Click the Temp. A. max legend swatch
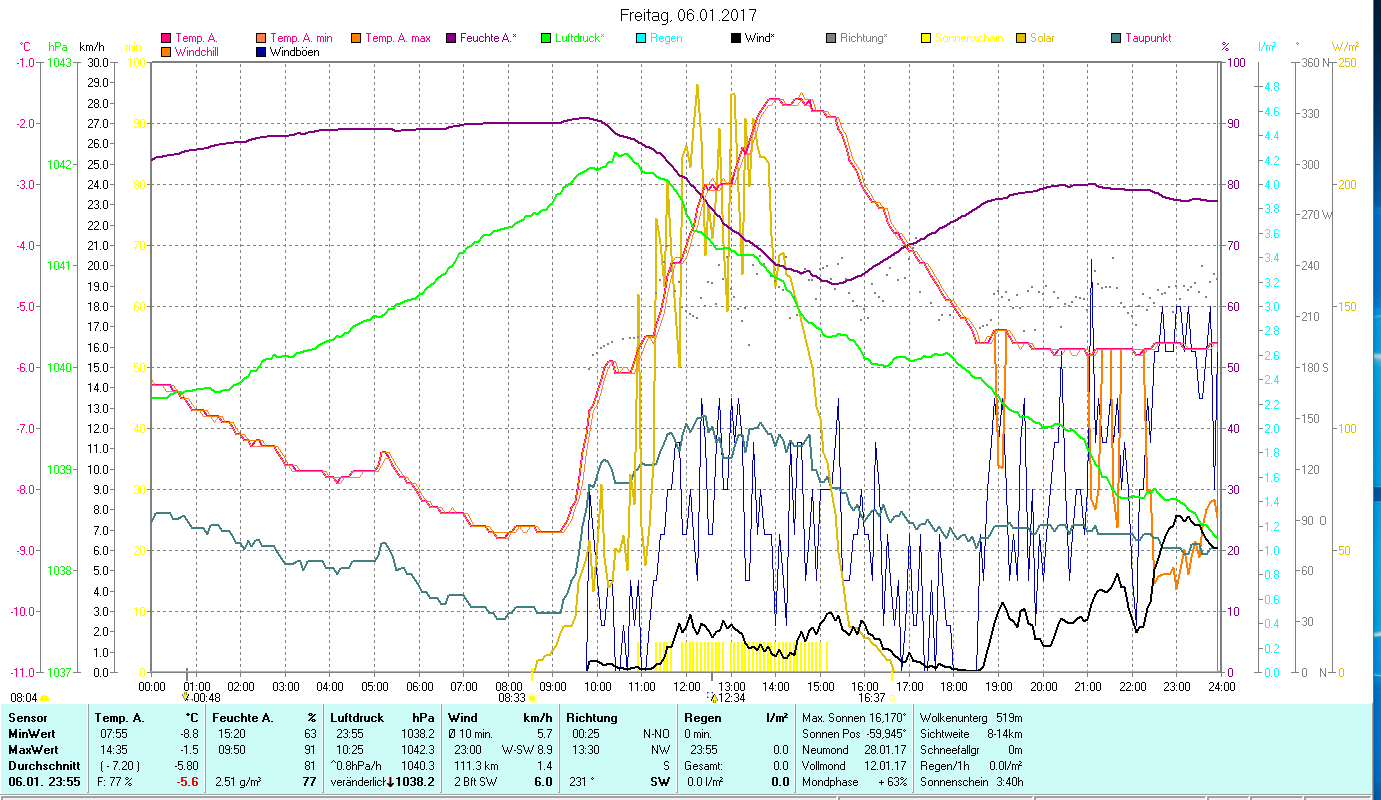Image resolution: width=1381 pixels, height=800 pixels. point(356,38)
